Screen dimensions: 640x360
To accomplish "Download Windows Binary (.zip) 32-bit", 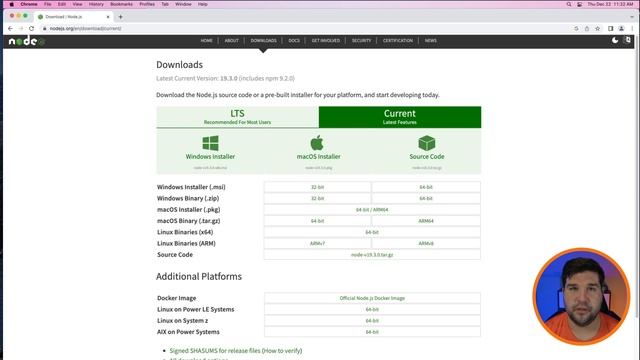I will click(x=318, y=198).
